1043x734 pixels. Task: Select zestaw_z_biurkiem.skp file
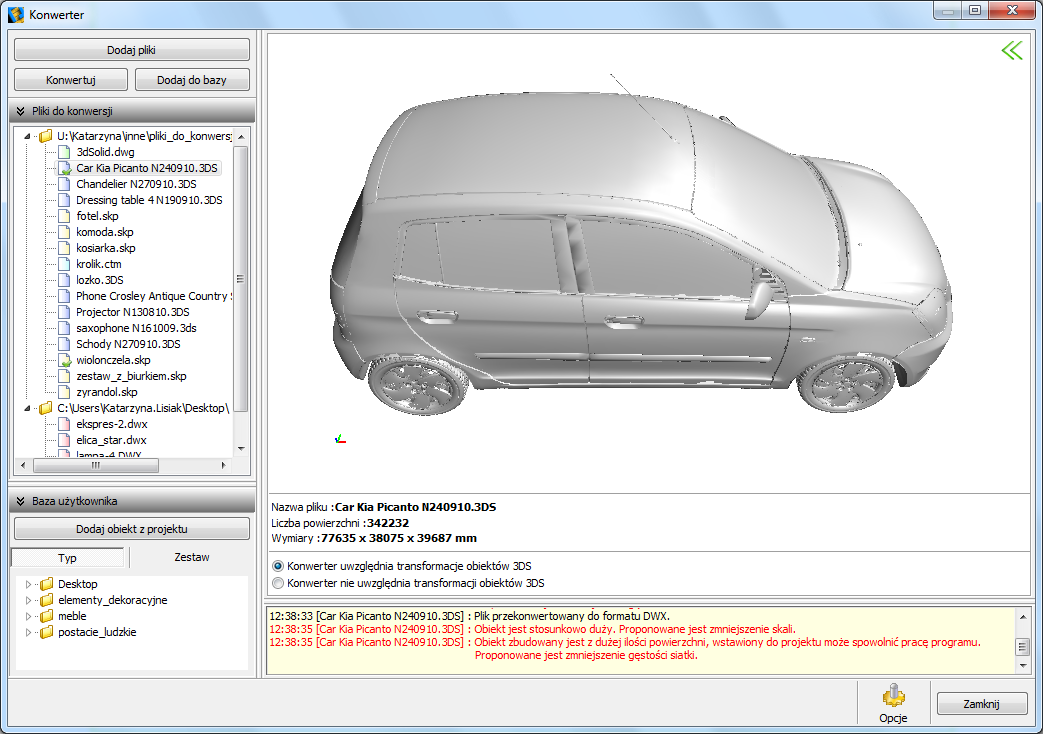(x=131, y=376)
